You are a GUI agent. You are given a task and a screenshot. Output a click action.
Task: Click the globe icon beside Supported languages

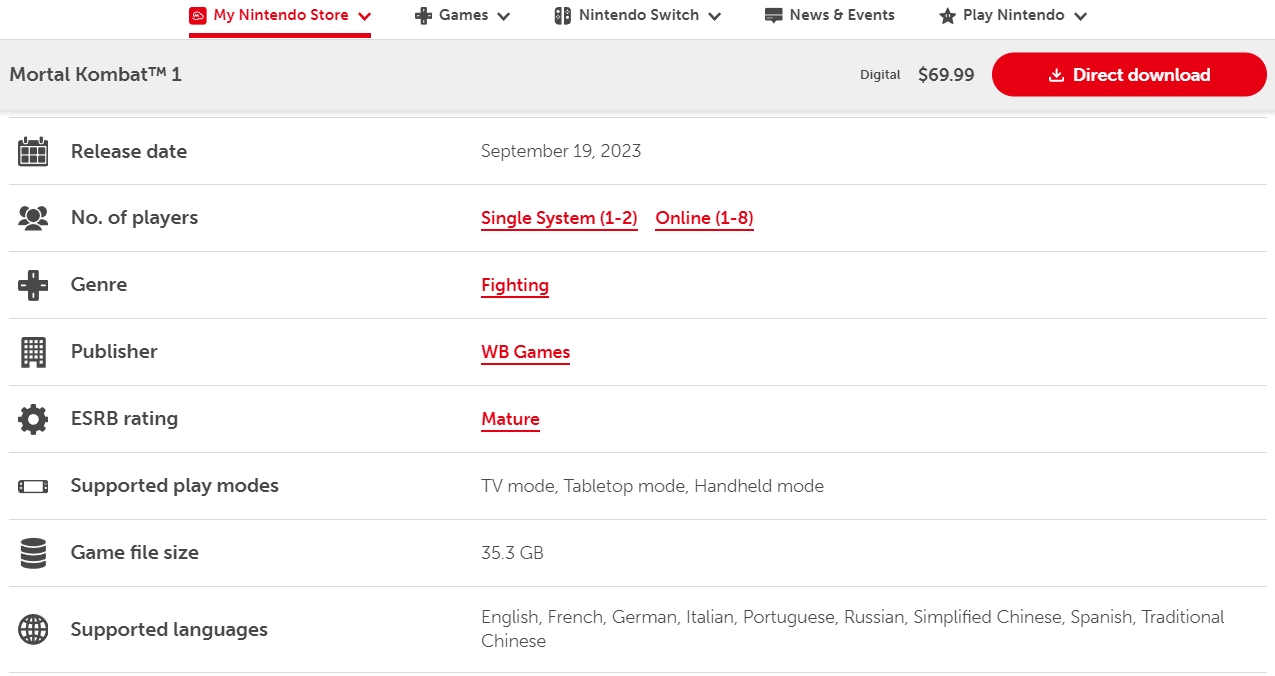pyautogui.click(x=33, y=630)
